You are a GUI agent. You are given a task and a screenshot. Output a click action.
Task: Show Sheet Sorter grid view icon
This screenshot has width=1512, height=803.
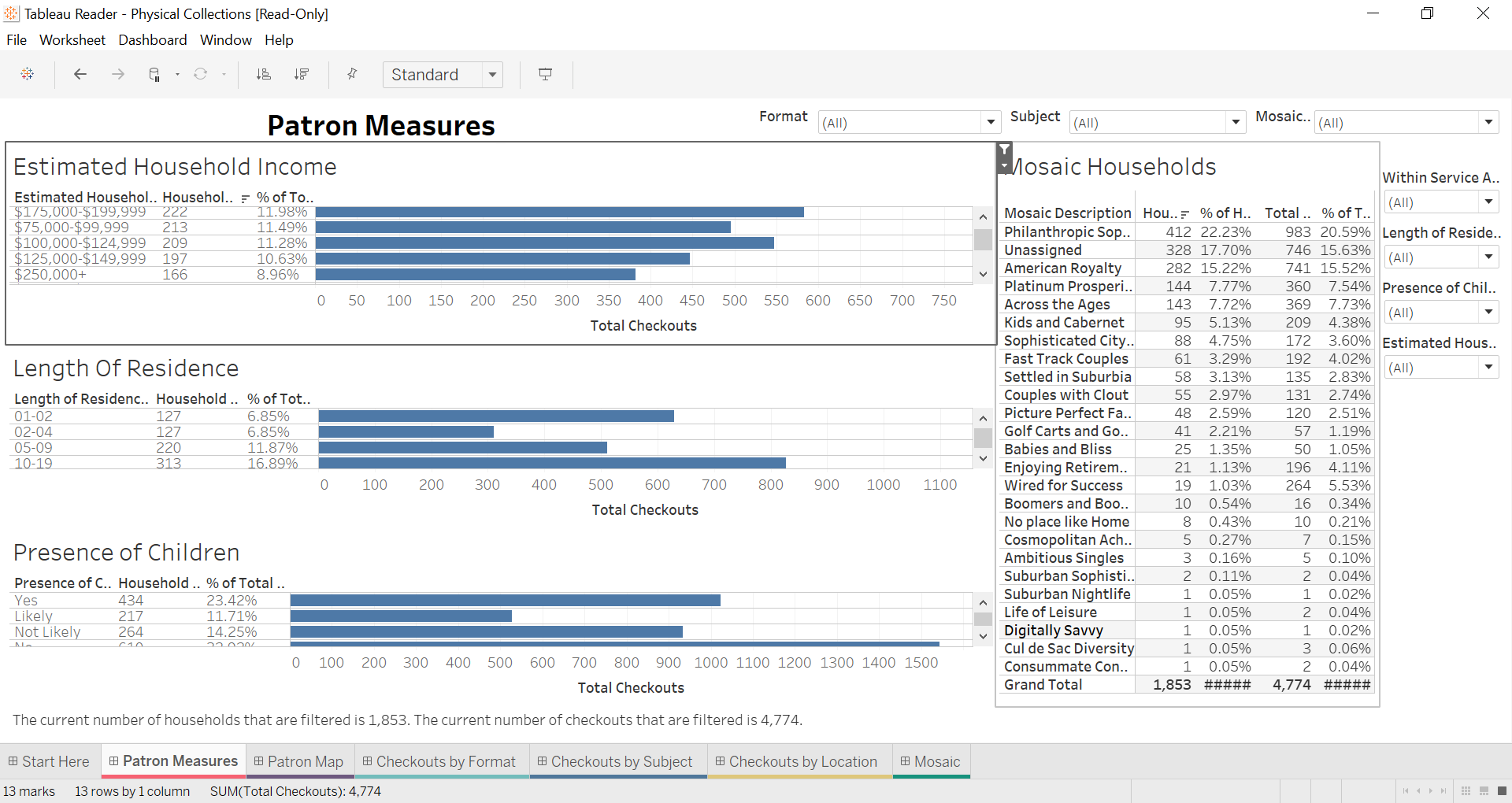pos(1466,790)
